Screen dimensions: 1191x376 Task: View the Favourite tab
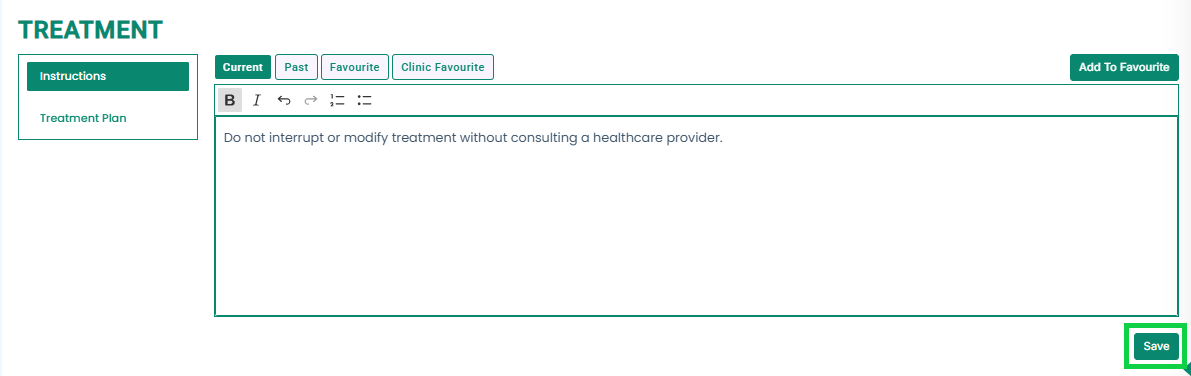(x=355, y=67)
